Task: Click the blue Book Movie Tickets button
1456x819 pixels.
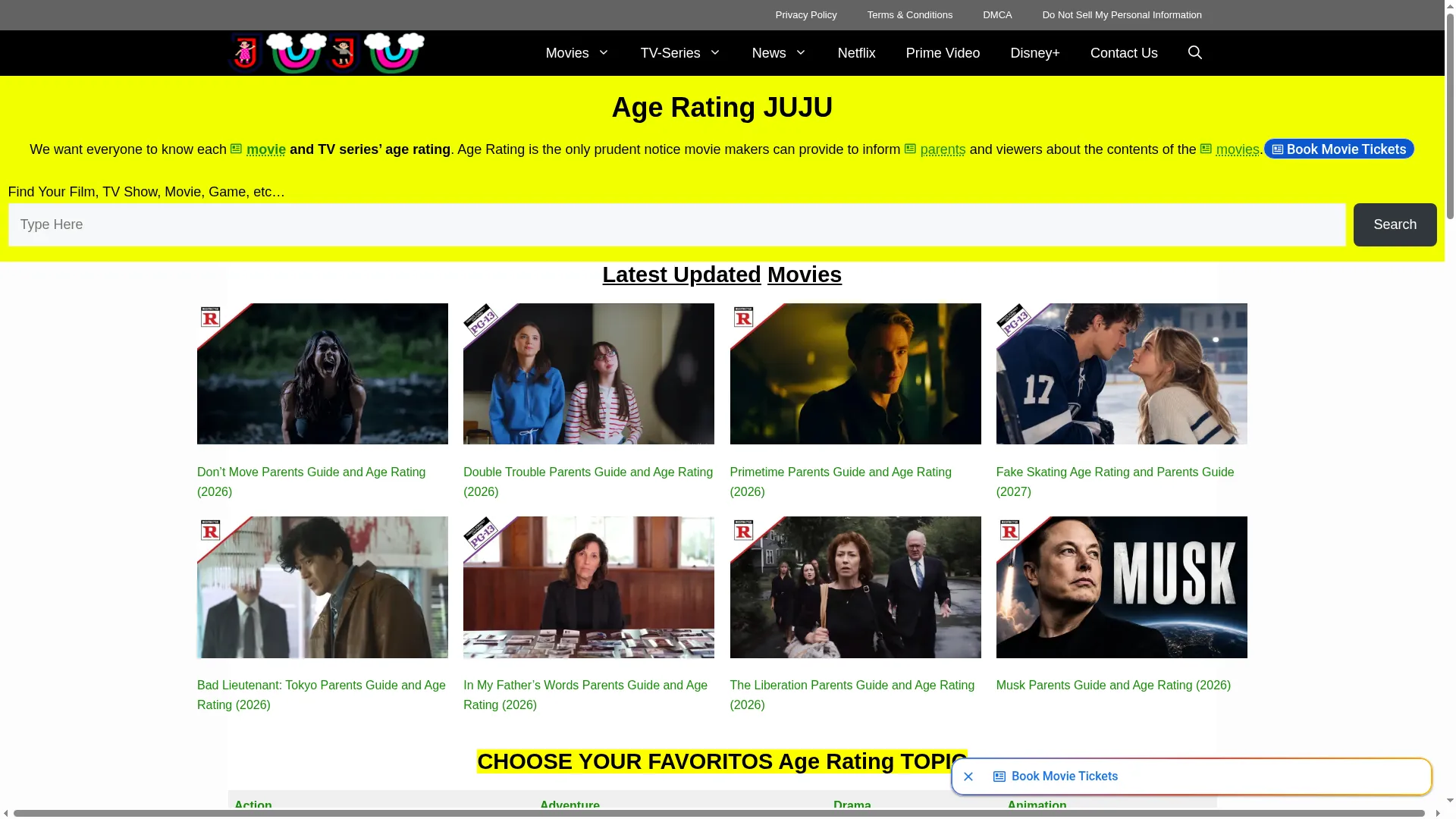Action: click(1338, 149)
